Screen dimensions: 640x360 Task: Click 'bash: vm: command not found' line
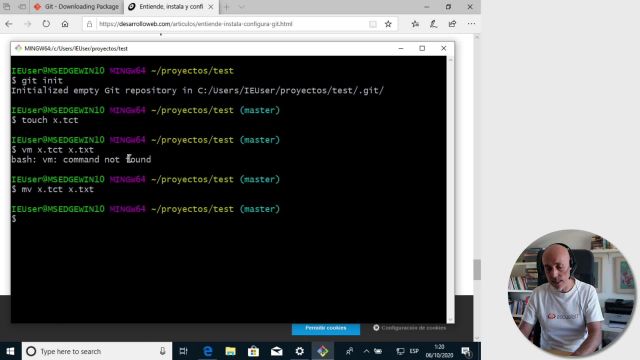(x=81, y=160)
